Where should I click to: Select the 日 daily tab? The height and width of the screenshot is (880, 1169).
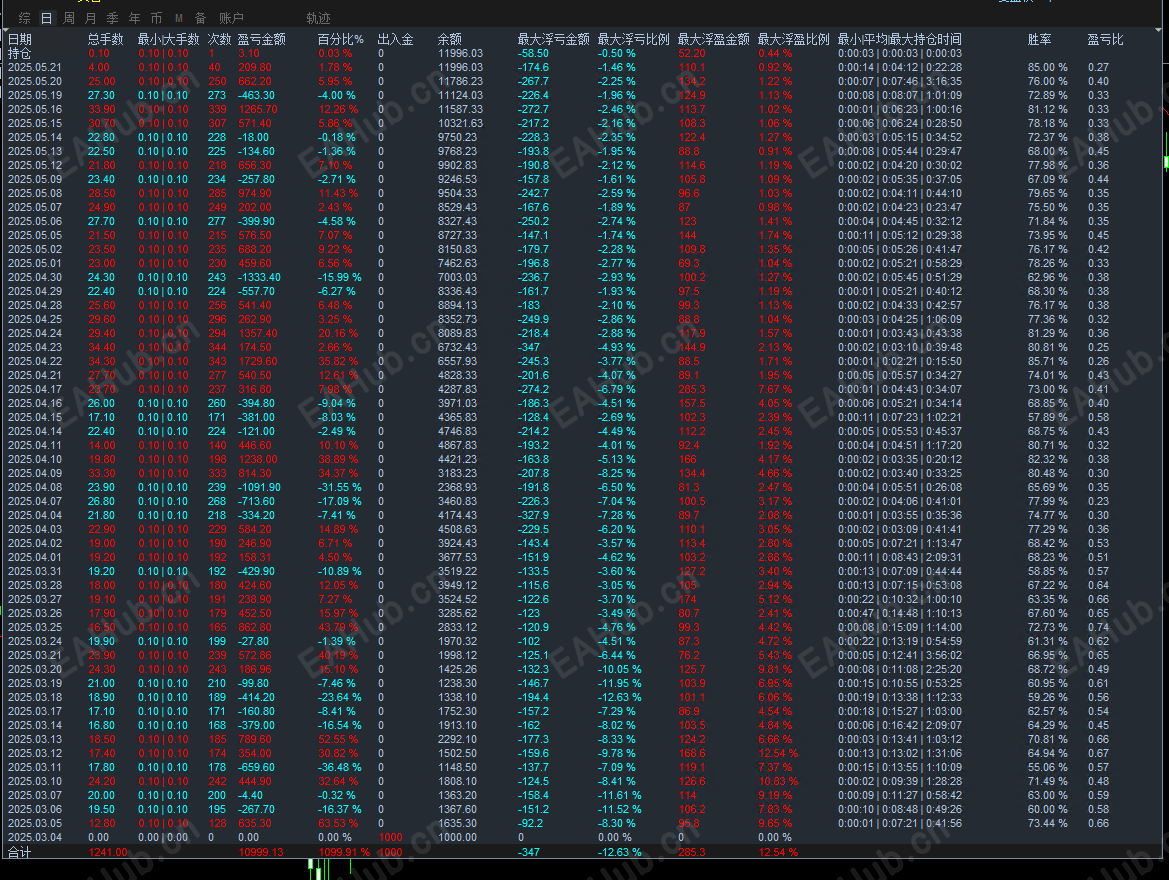tap(47, 18)
